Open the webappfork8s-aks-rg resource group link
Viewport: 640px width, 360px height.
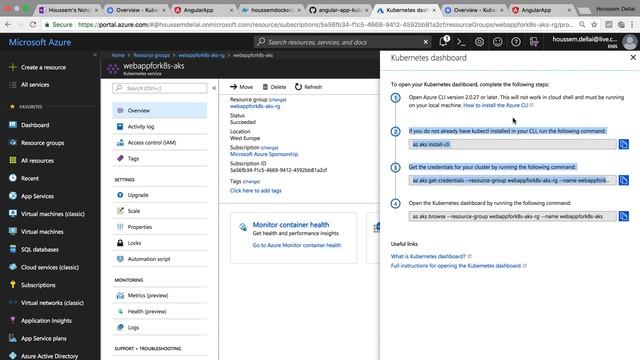(x=255, y=106)
